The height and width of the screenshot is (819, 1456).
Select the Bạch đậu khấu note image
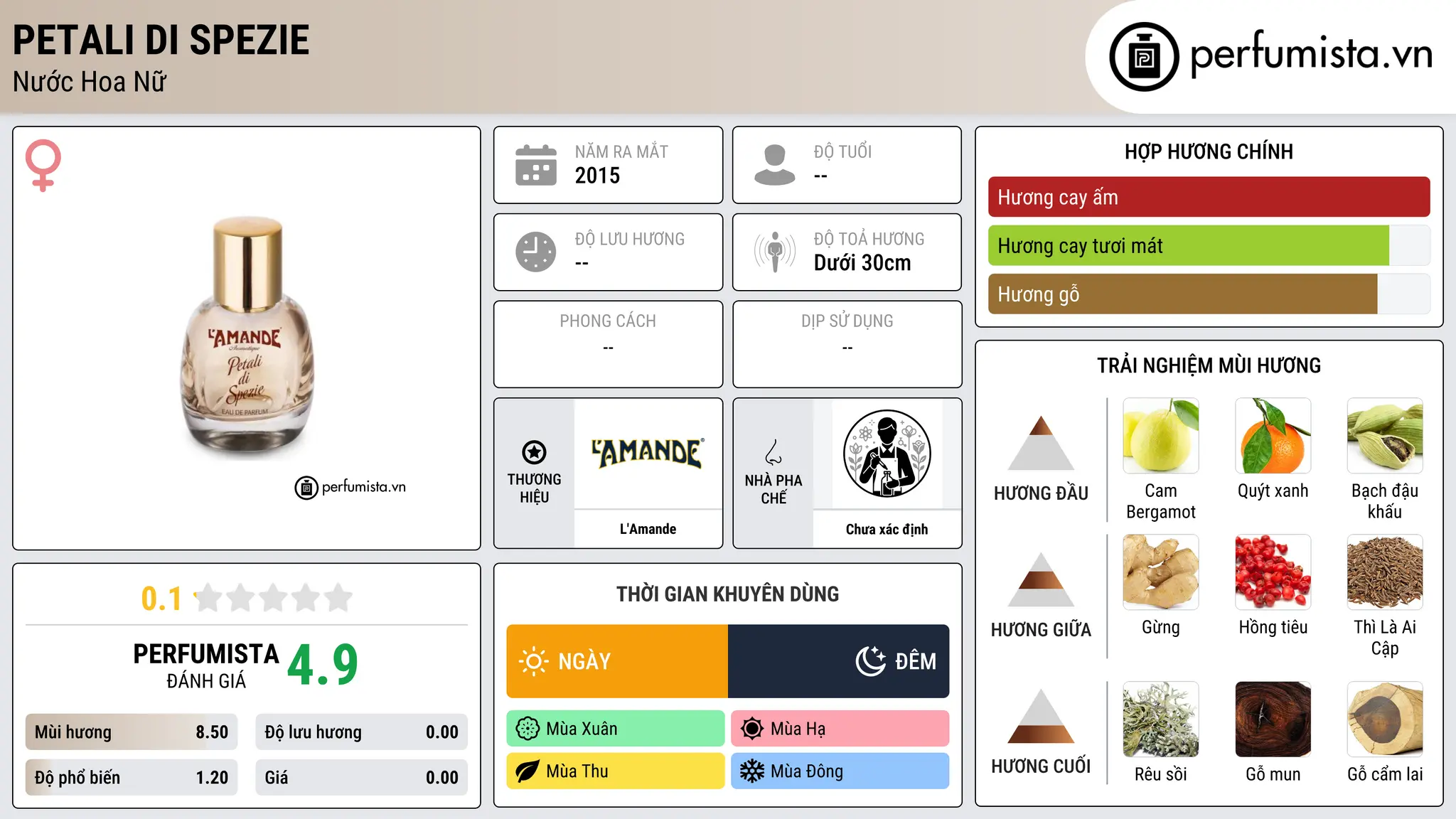click(1385, 436)
